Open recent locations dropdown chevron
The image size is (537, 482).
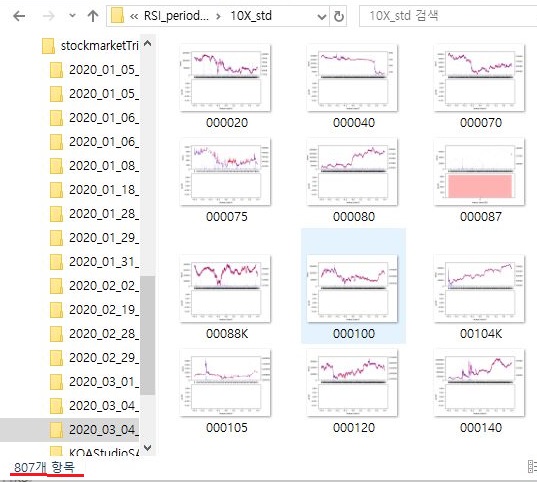pos(72,16)
